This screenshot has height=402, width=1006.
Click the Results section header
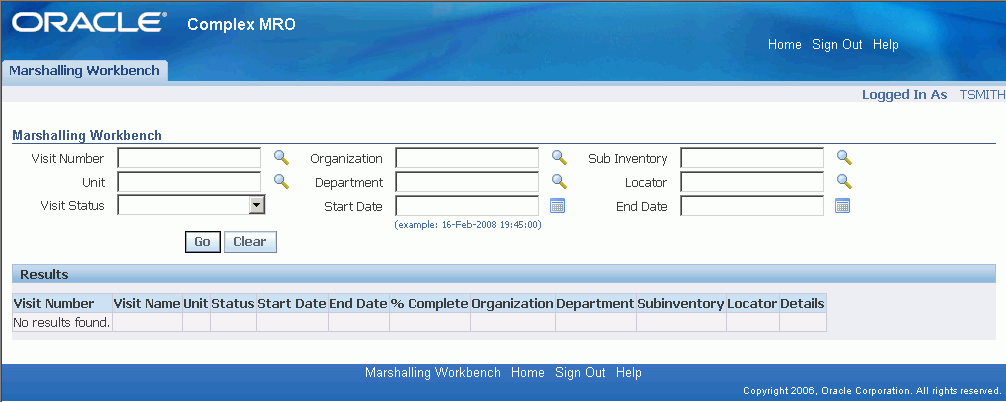[x=504, y=274]
